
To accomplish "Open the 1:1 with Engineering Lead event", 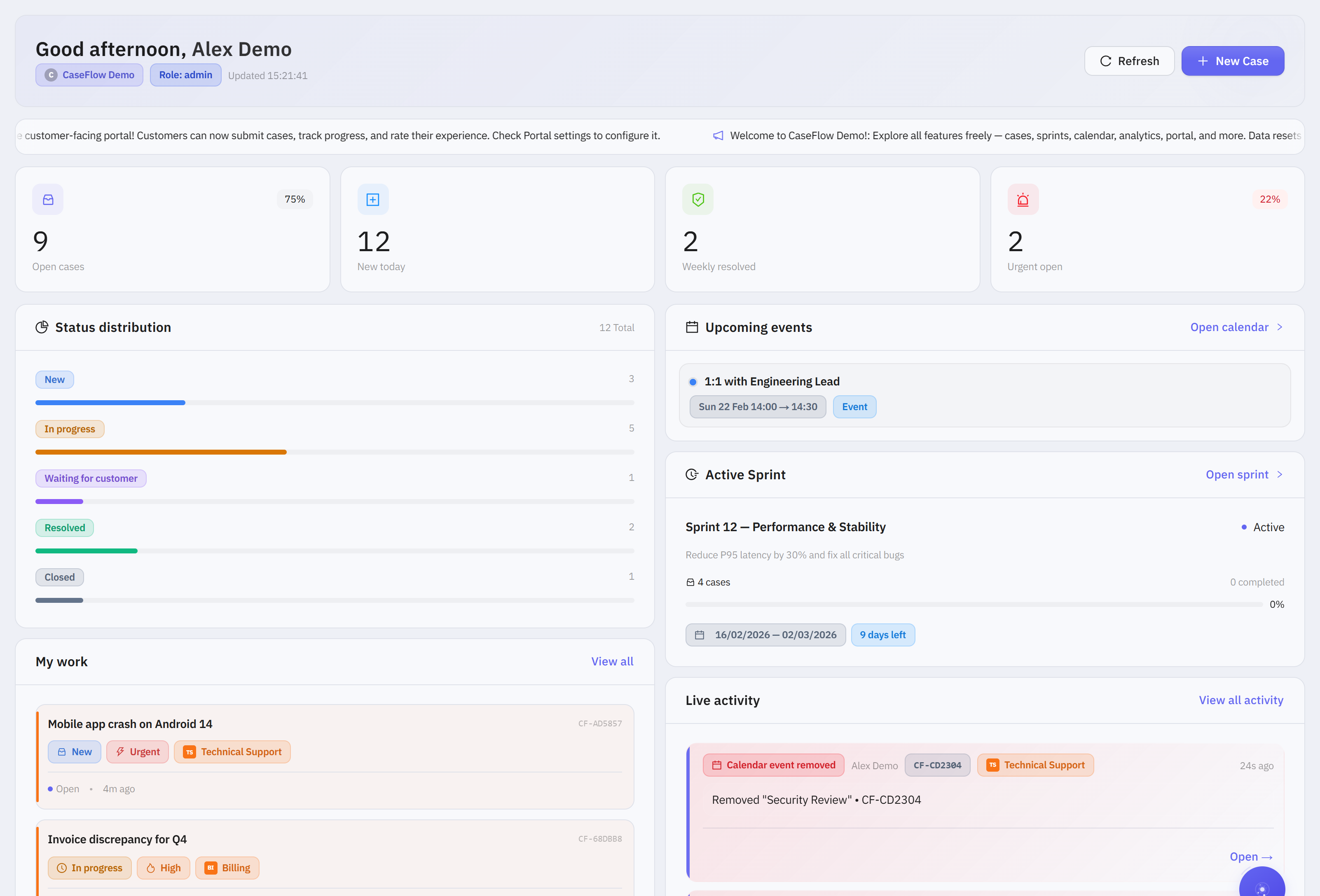I will (x=984, y=395).
